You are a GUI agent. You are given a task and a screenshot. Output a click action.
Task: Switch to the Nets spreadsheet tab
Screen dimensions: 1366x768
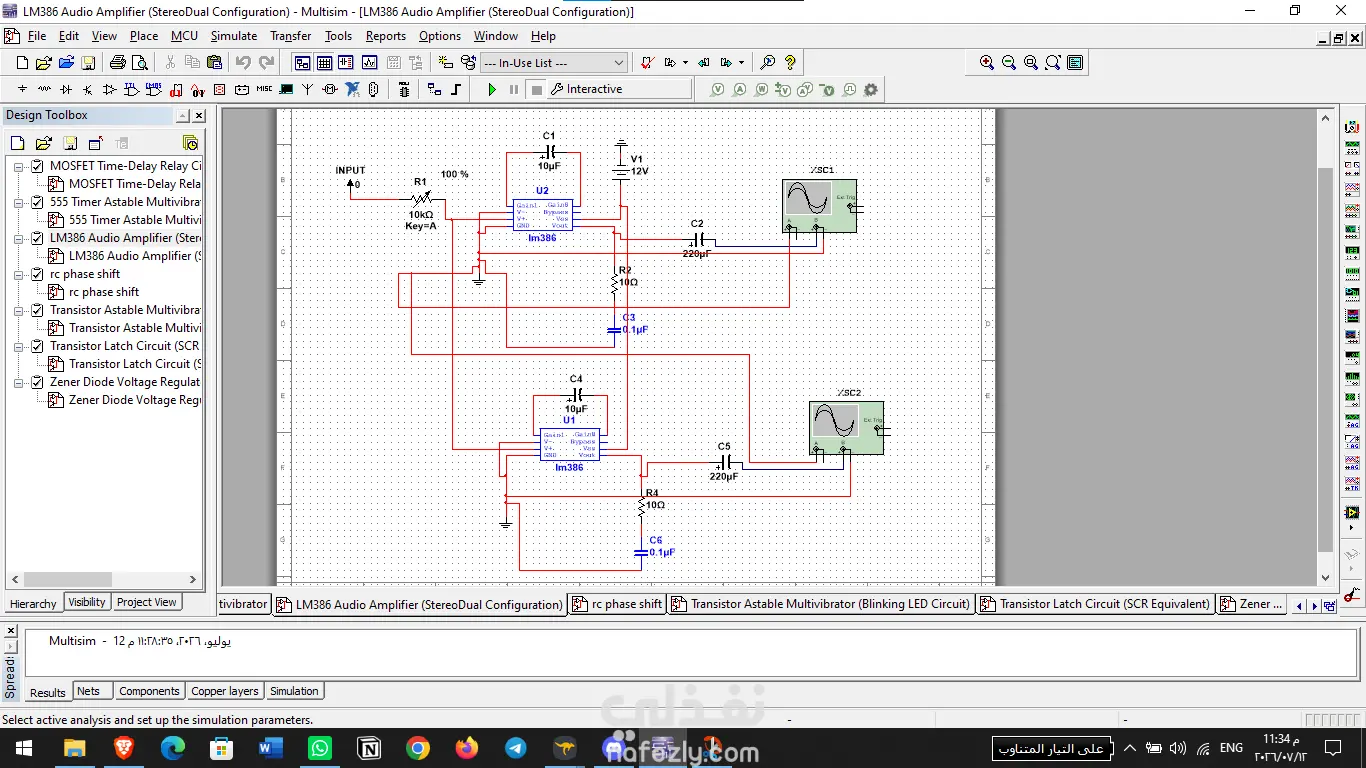point(89,691)
